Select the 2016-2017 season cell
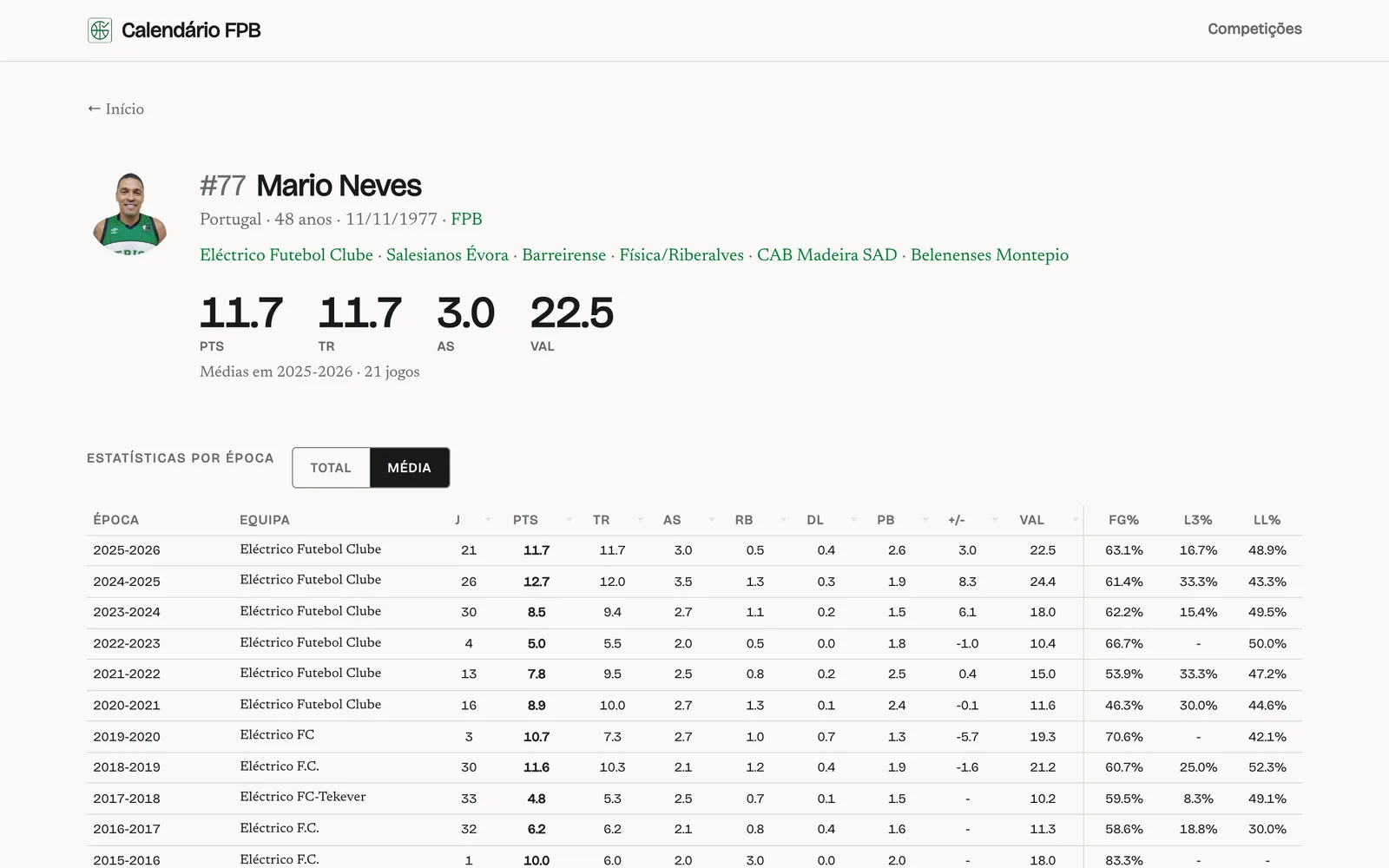 [127, 829]
